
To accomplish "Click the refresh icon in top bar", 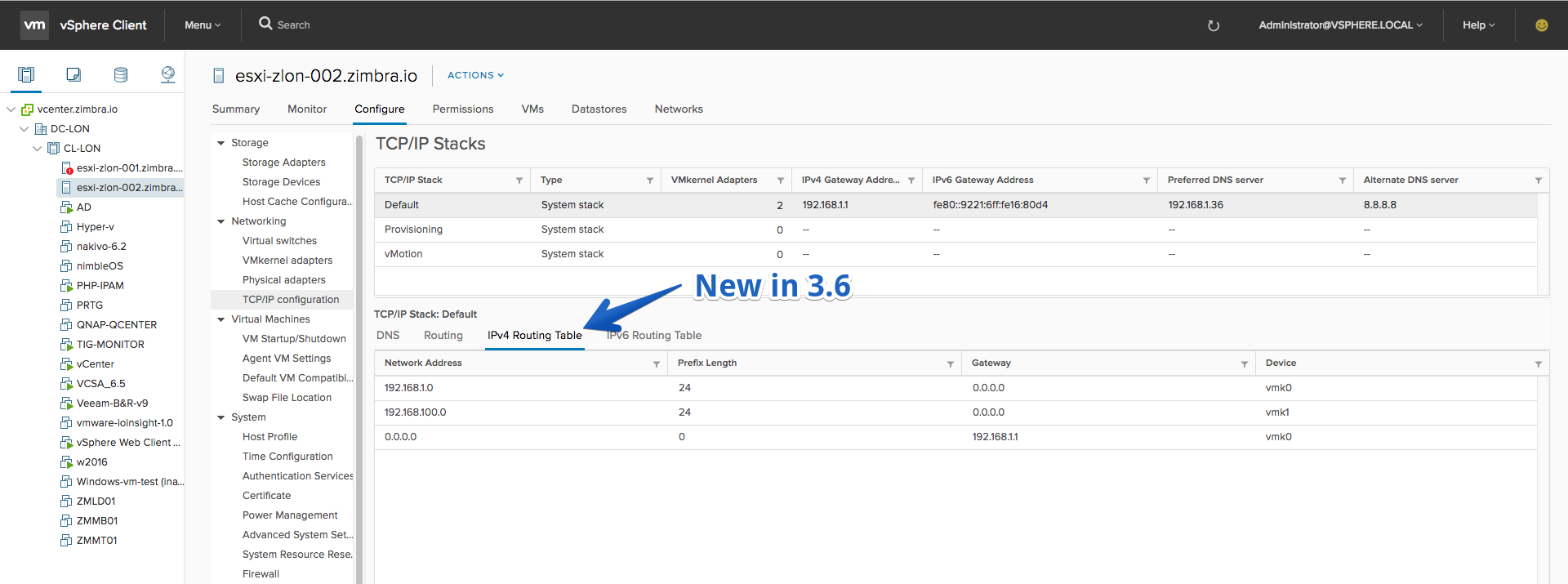I will (x=1214, y=25).
